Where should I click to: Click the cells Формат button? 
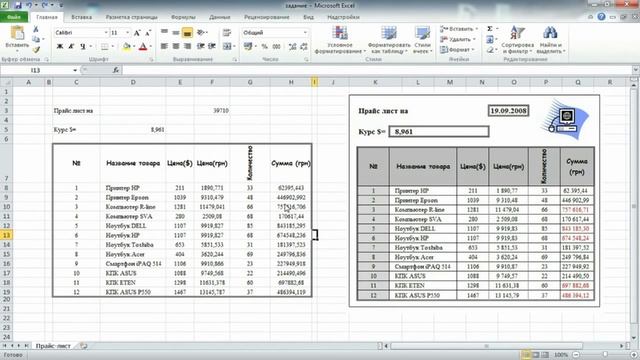[457, 49]
